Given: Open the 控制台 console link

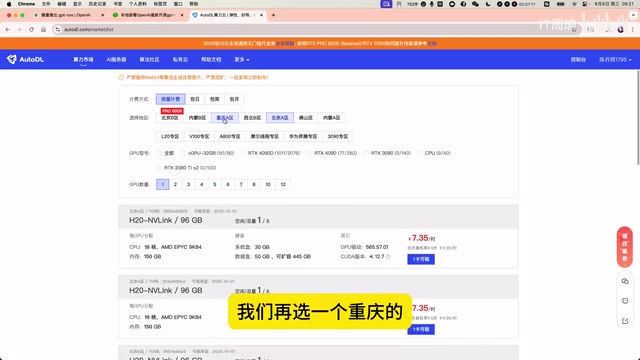Looking at the screenshot, I should pyautogui.click(x=578, y=60).
